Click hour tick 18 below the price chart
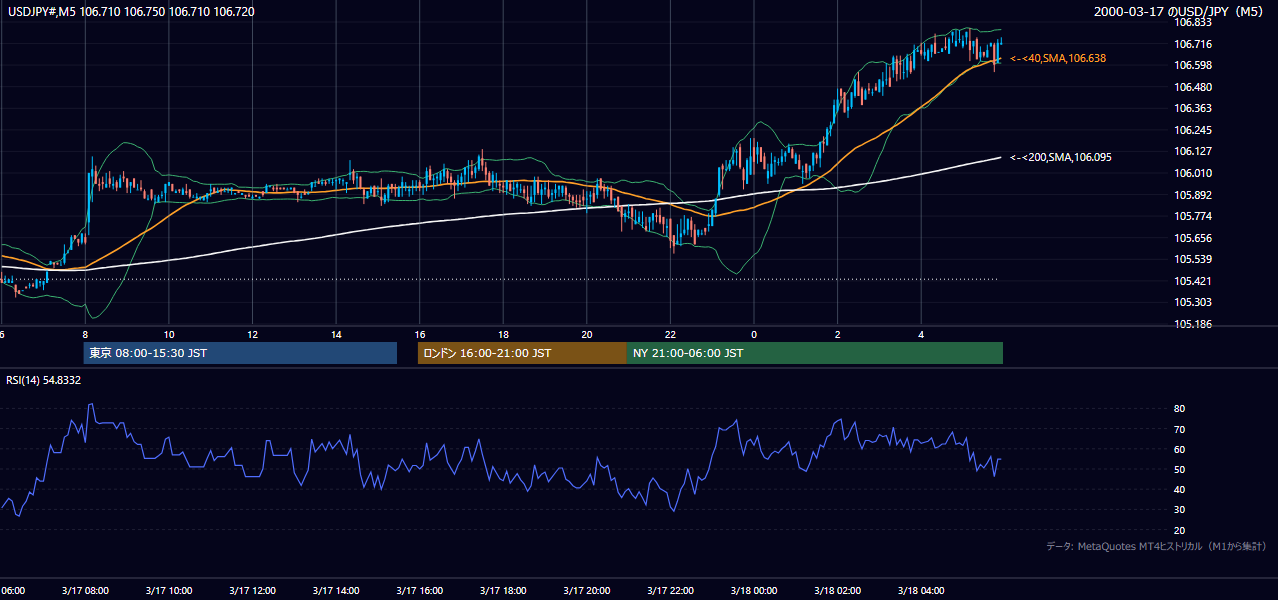1278x600 pixels. (x=504, y=334)
